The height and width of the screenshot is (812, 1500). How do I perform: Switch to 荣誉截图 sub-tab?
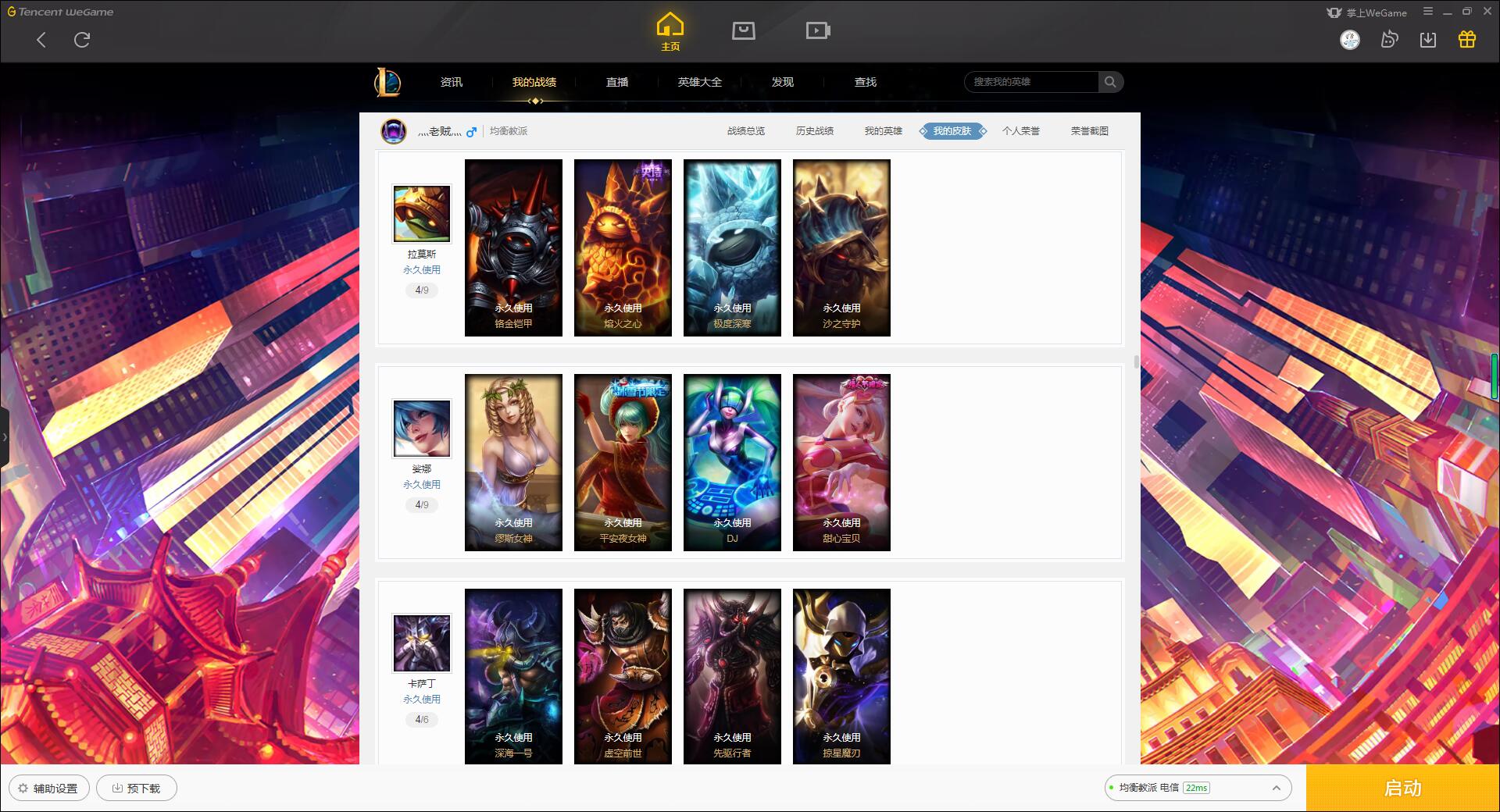1090,131
